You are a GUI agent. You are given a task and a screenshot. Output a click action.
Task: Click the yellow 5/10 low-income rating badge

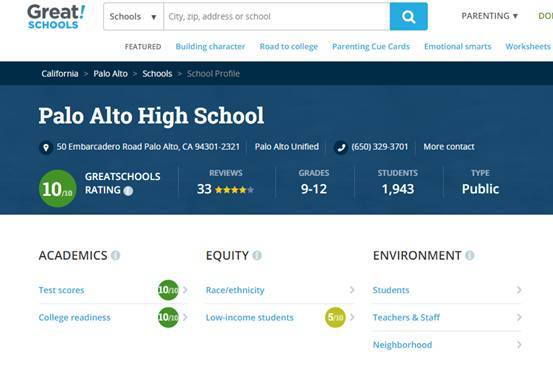tap(335, 317)
